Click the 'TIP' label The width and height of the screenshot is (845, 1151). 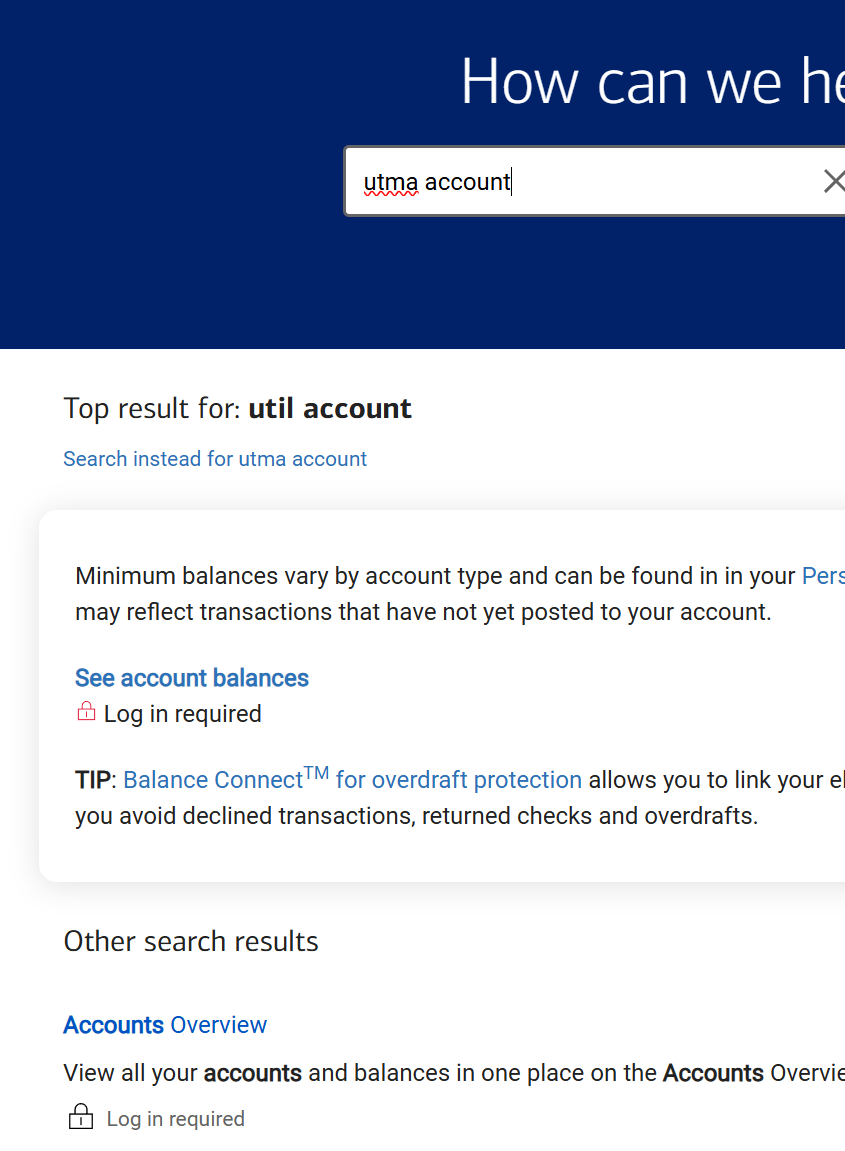click(x=93, y=780)
